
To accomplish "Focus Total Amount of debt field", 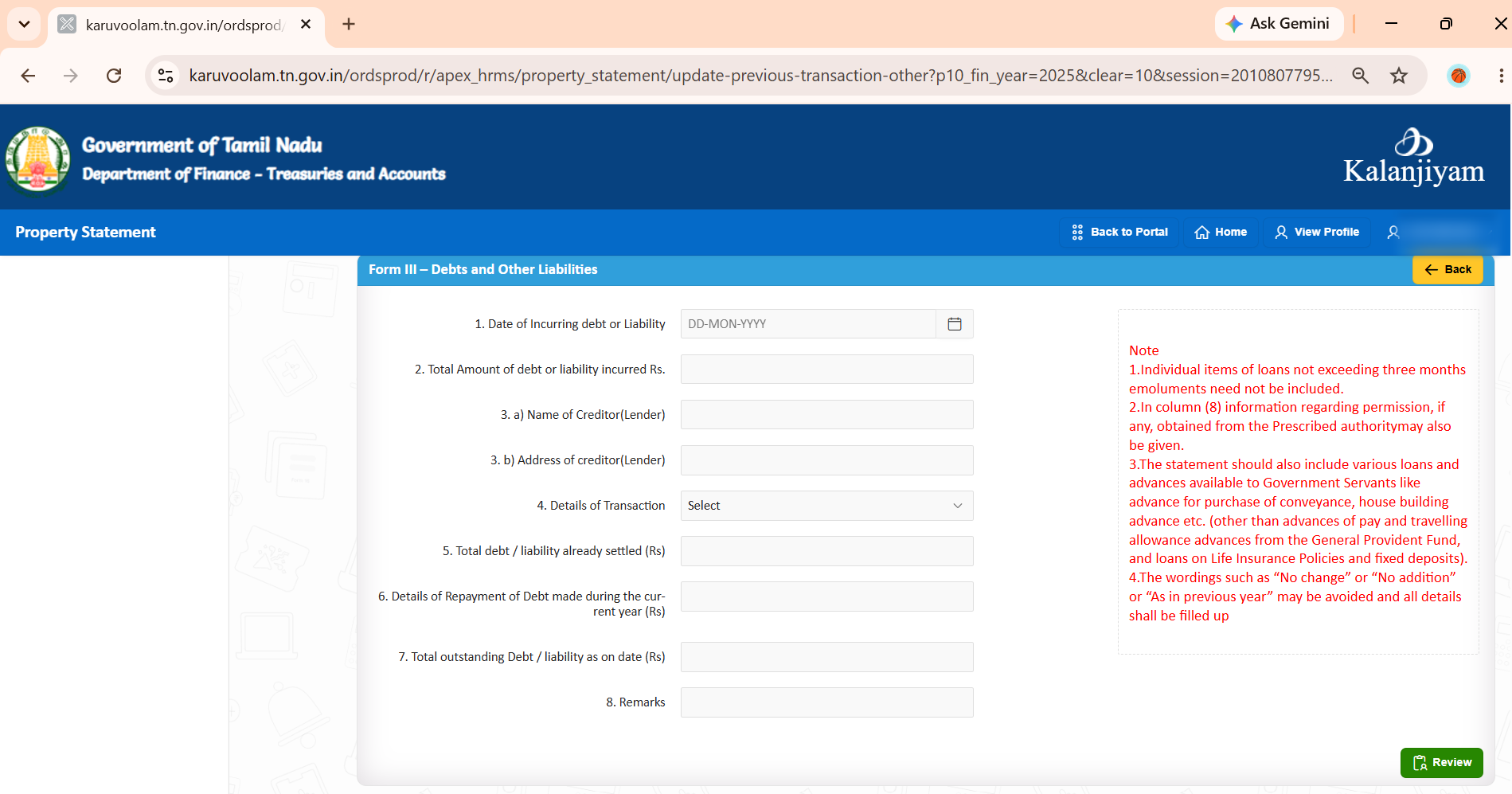I will click(826, 370).
